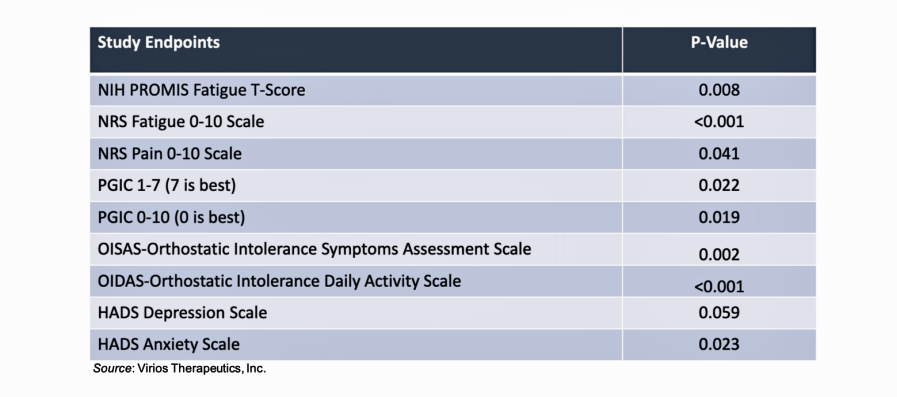Select the PGIC 1-7 (7 is best) row
Image resolution: width=897 pixels, height=397 pixels.
point(453,186)
